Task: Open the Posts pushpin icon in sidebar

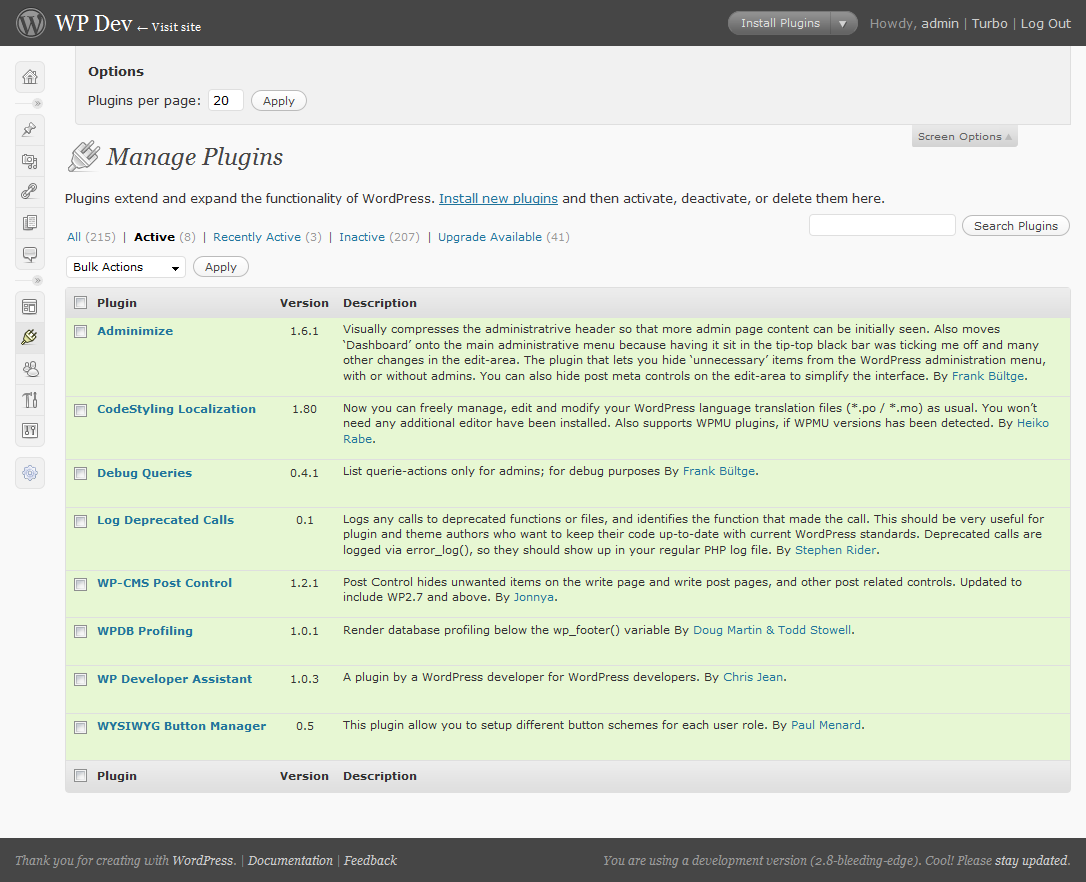Action: [x=30, y=130]
